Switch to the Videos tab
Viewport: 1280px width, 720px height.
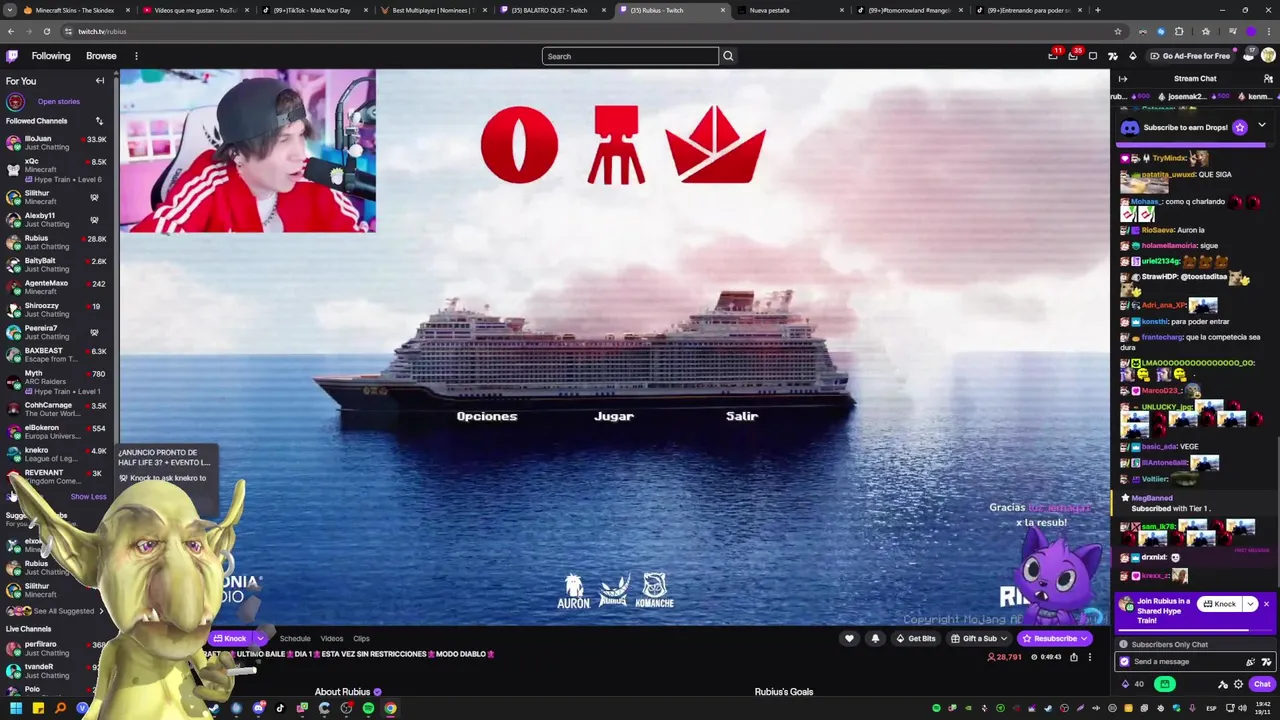(332, 639)
